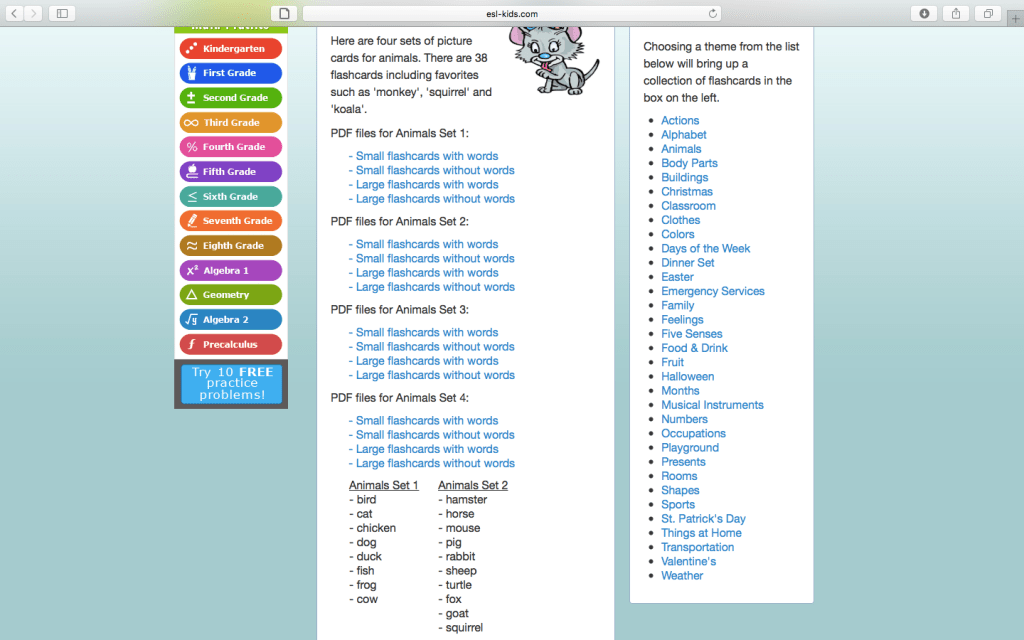Select the Geometry practice button

pos(231,295)
